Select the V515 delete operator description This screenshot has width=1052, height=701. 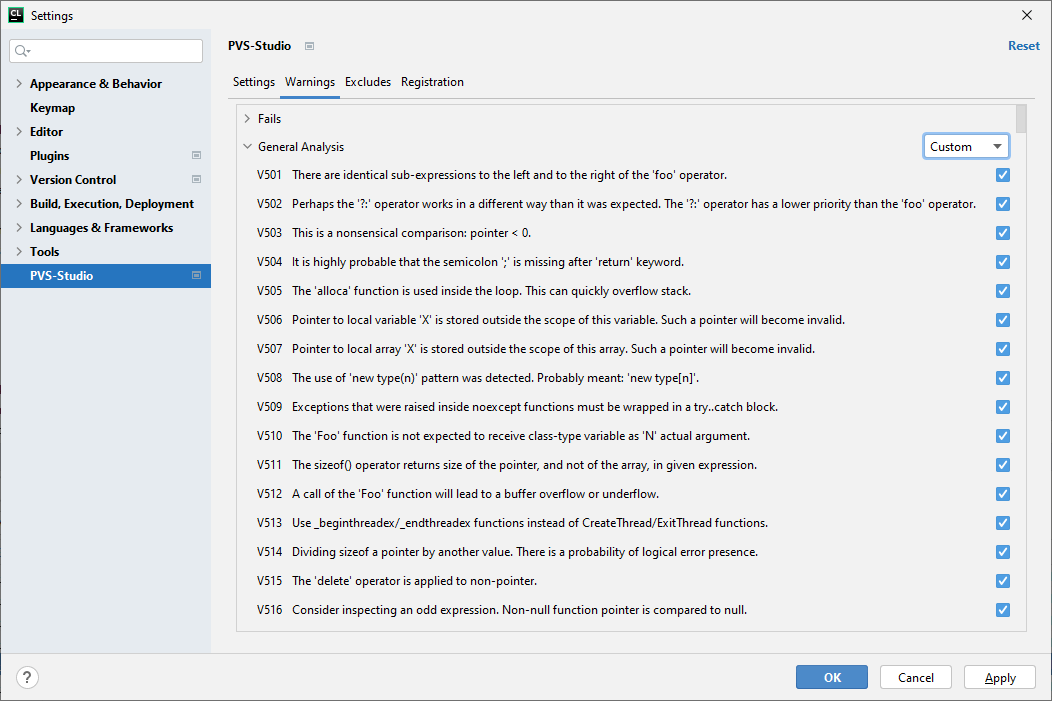coord(414,581)
